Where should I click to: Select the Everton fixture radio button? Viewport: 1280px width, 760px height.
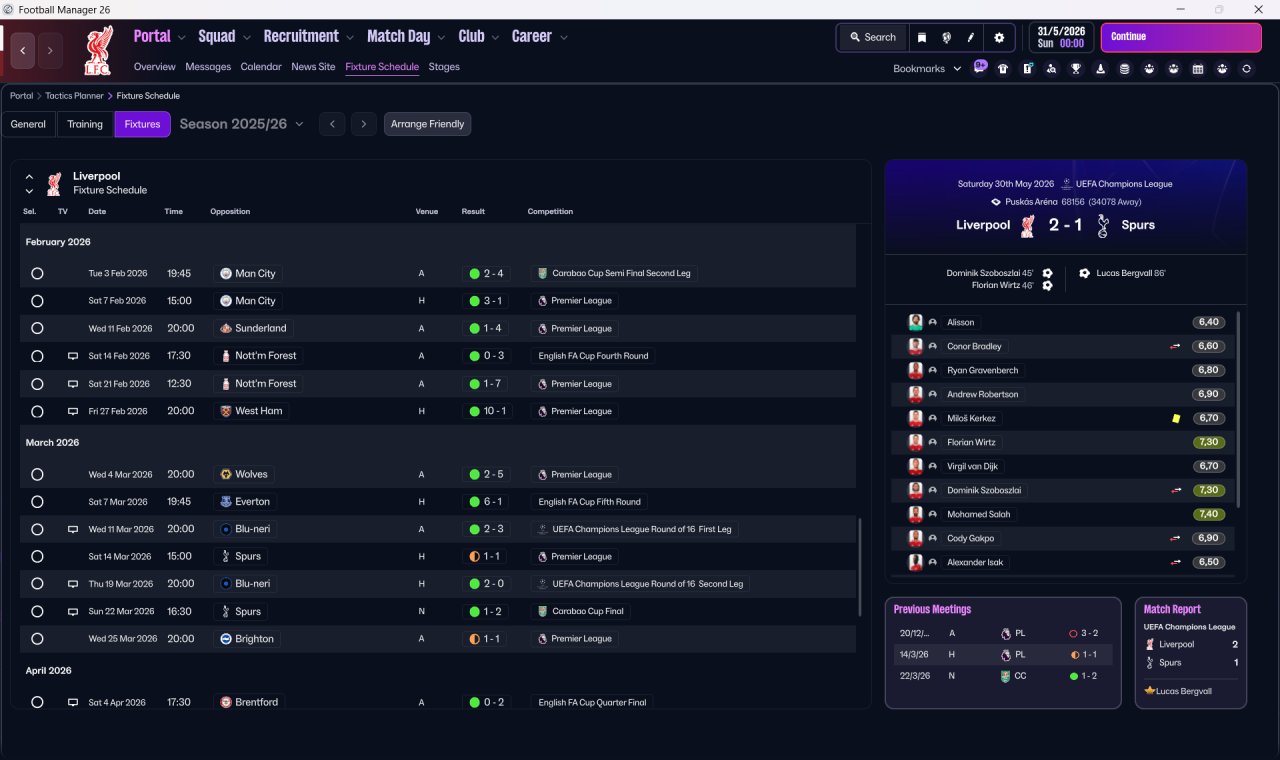(37, 502)
